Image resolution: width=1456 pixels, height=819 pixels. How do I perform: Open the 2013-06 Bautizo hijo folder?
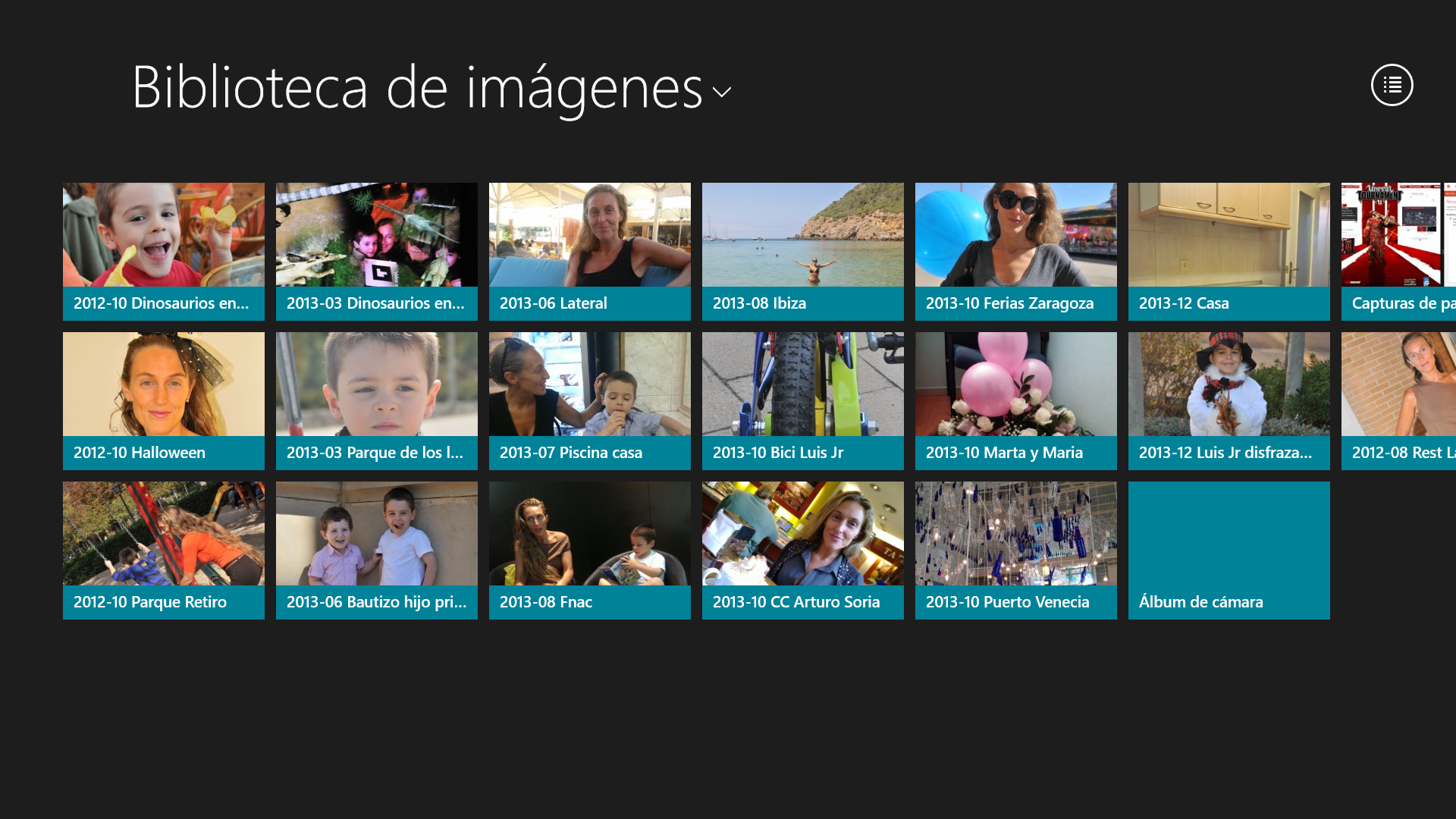click(x=377, y=550)
